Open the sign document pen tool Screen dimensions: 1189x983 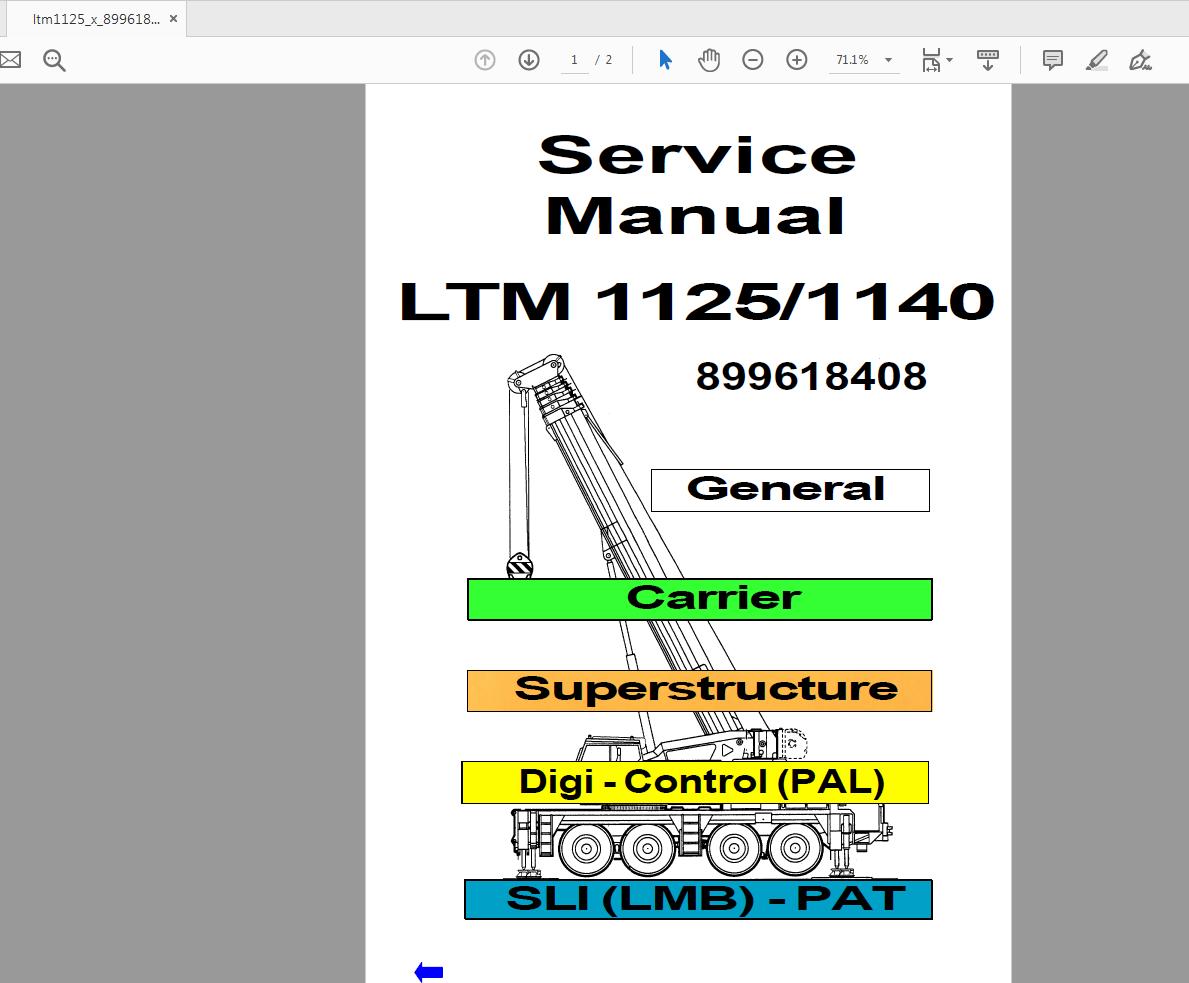[x=1140, y=60]
